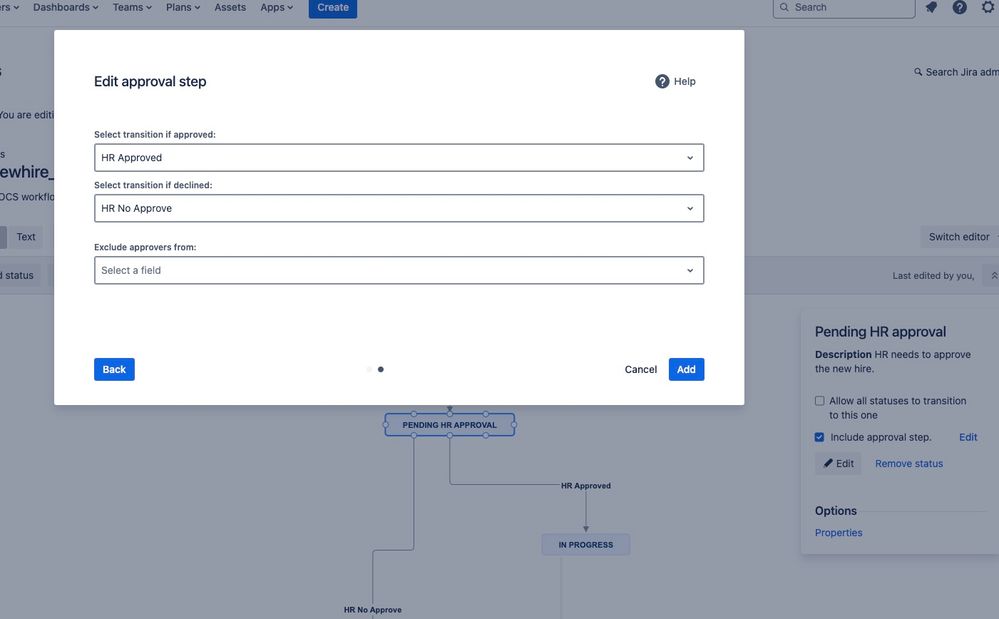This screenshot has width=999, height=619.
Task: Select the second pagination dot
Action: point(380,369)
